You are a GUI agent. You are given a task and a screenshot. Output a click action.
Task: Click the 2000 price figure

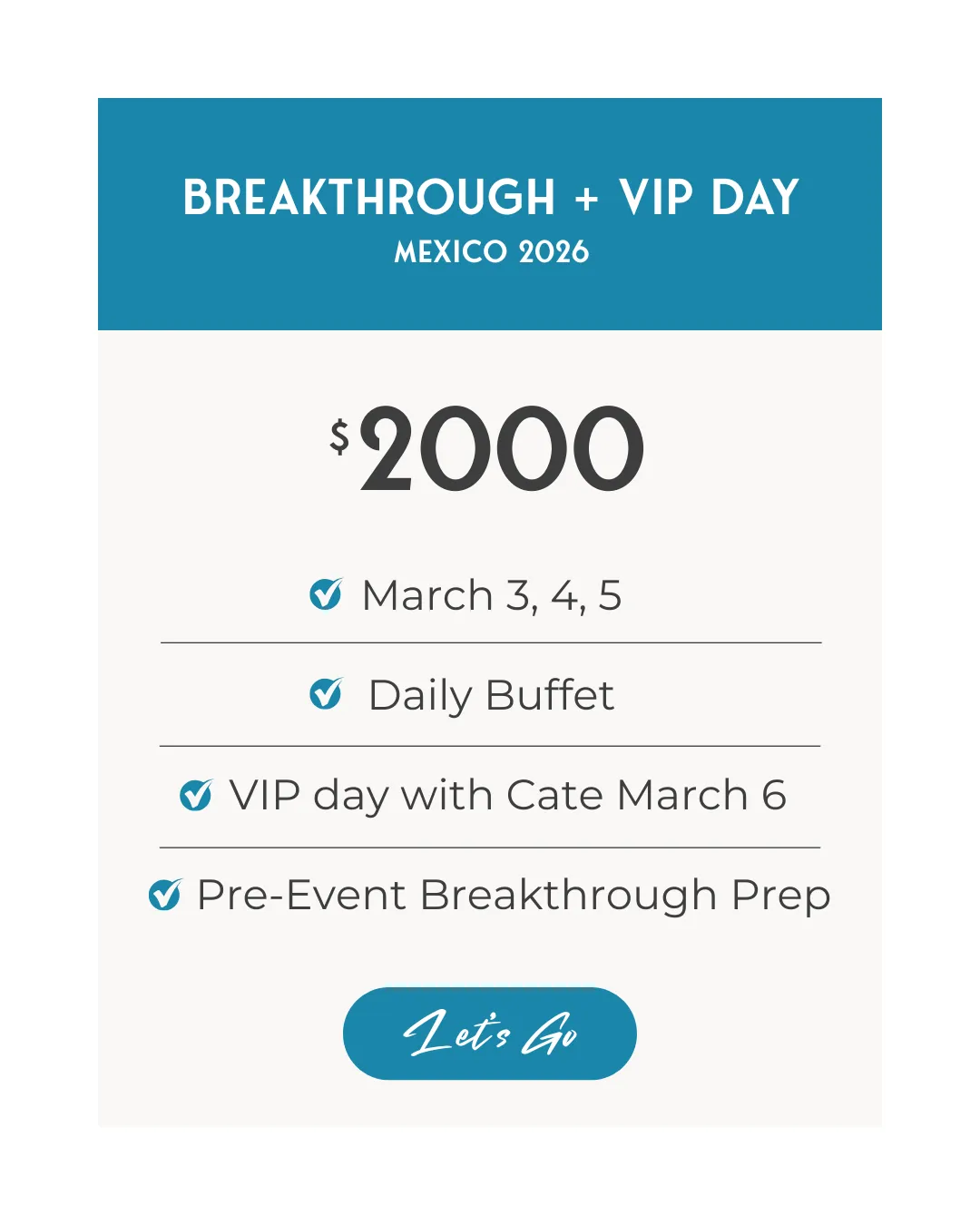tap(502, 451)
